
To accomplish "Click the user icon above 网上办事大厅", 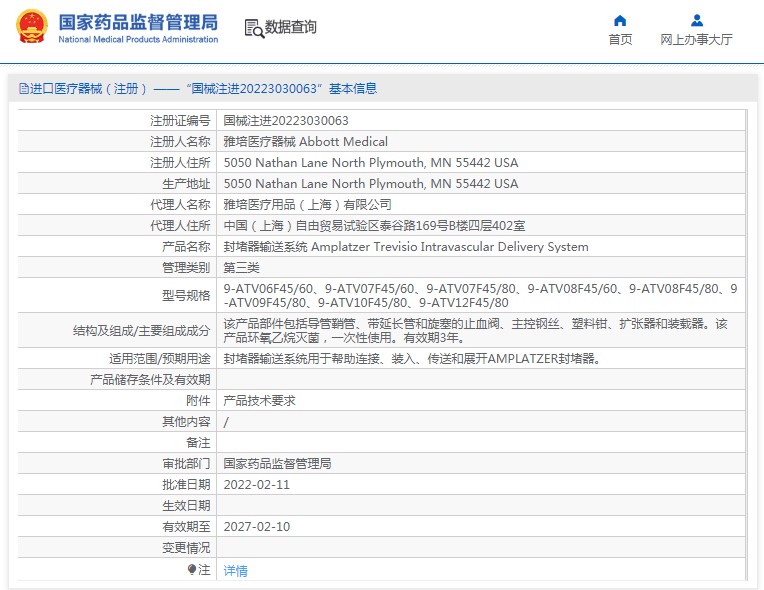I will click(x=697, y=20).
